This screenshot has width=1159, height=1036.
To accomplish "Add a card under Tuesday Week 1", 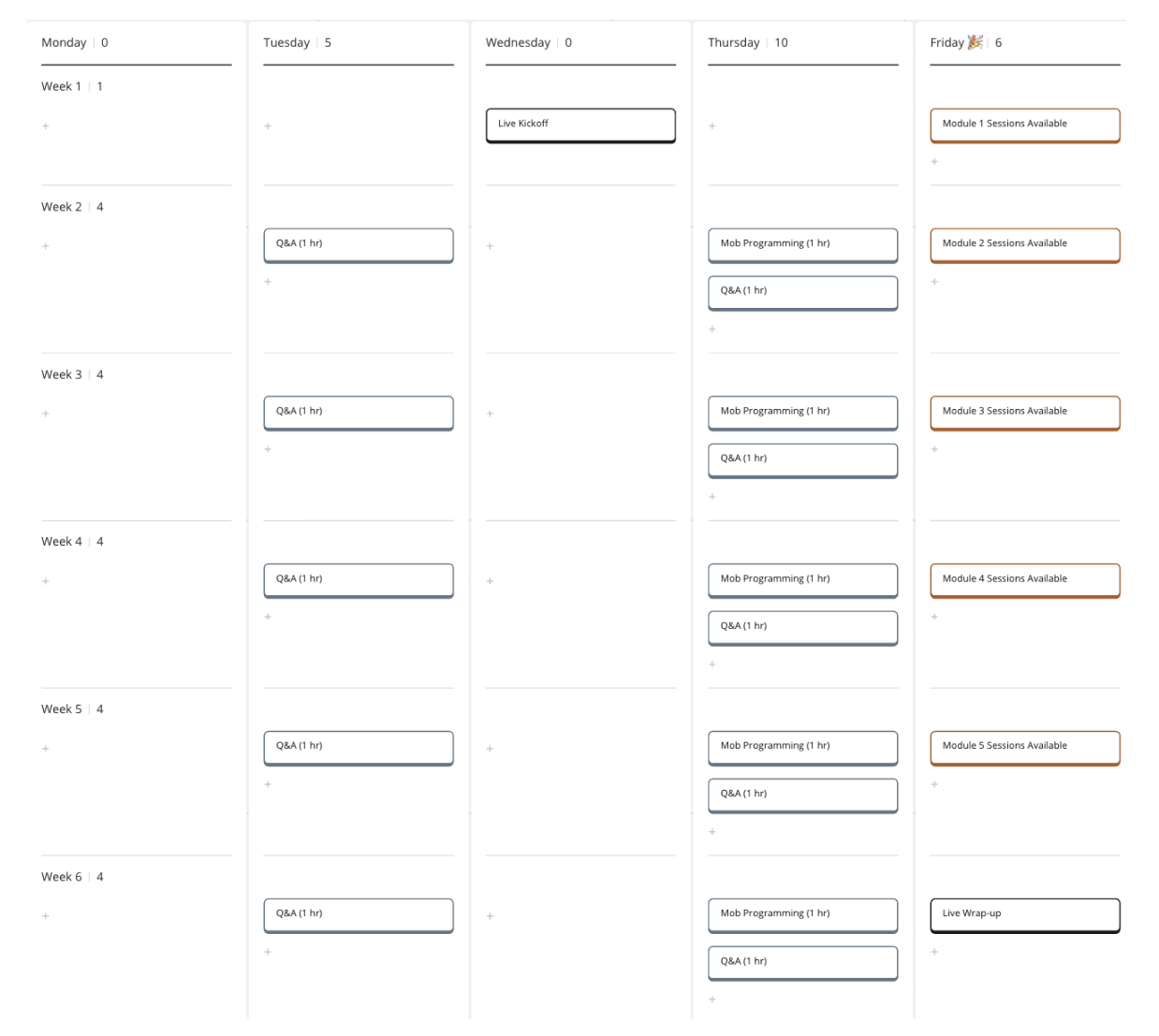I will pyautogui.click(x=268, y=125).
